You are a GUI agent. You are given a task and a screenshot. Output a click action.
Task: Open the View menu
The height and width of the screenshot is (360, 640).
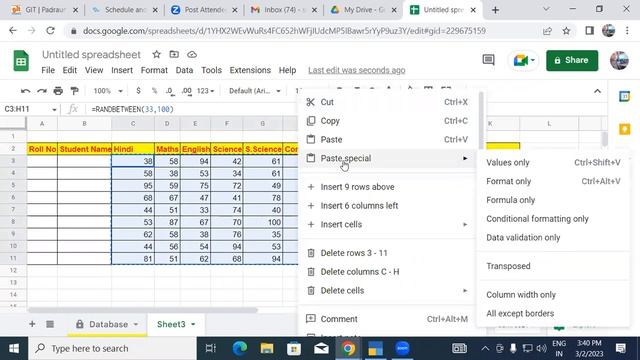click(94, 70)
